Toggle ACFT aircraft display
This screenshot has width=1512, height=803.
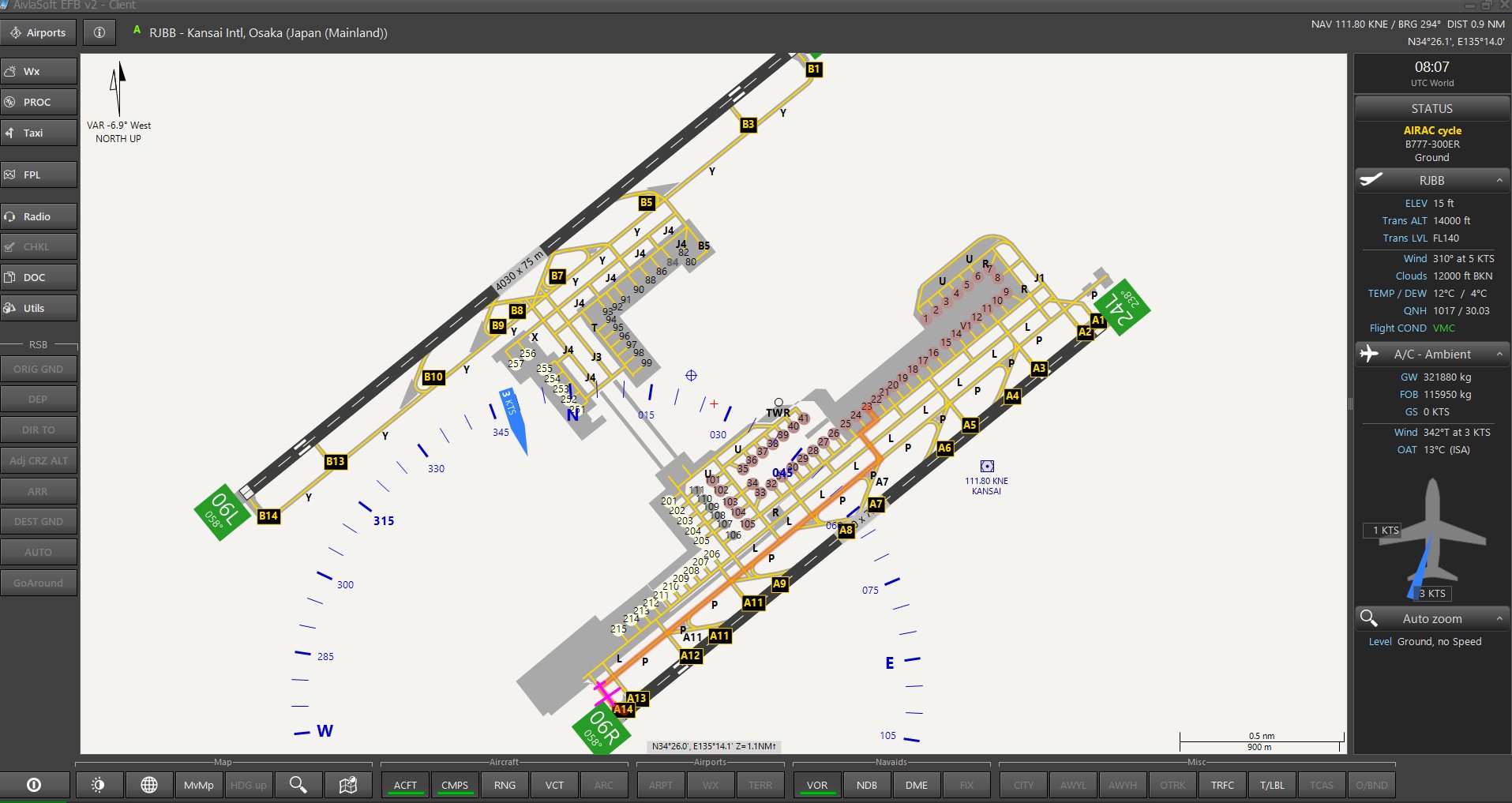tap(405, 785)
